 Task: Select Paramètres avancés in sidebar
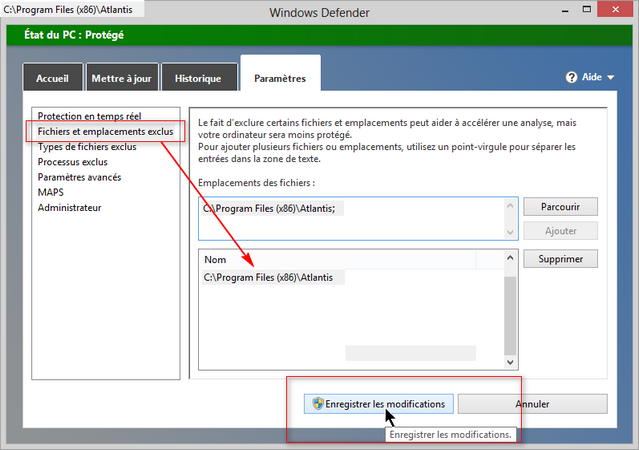point(79,177)
